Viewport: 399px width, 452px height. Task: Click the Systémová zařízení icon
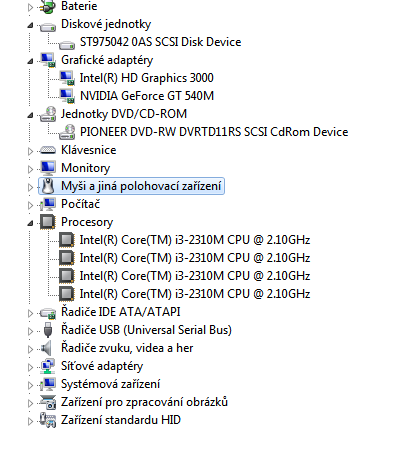coord(48,384)
